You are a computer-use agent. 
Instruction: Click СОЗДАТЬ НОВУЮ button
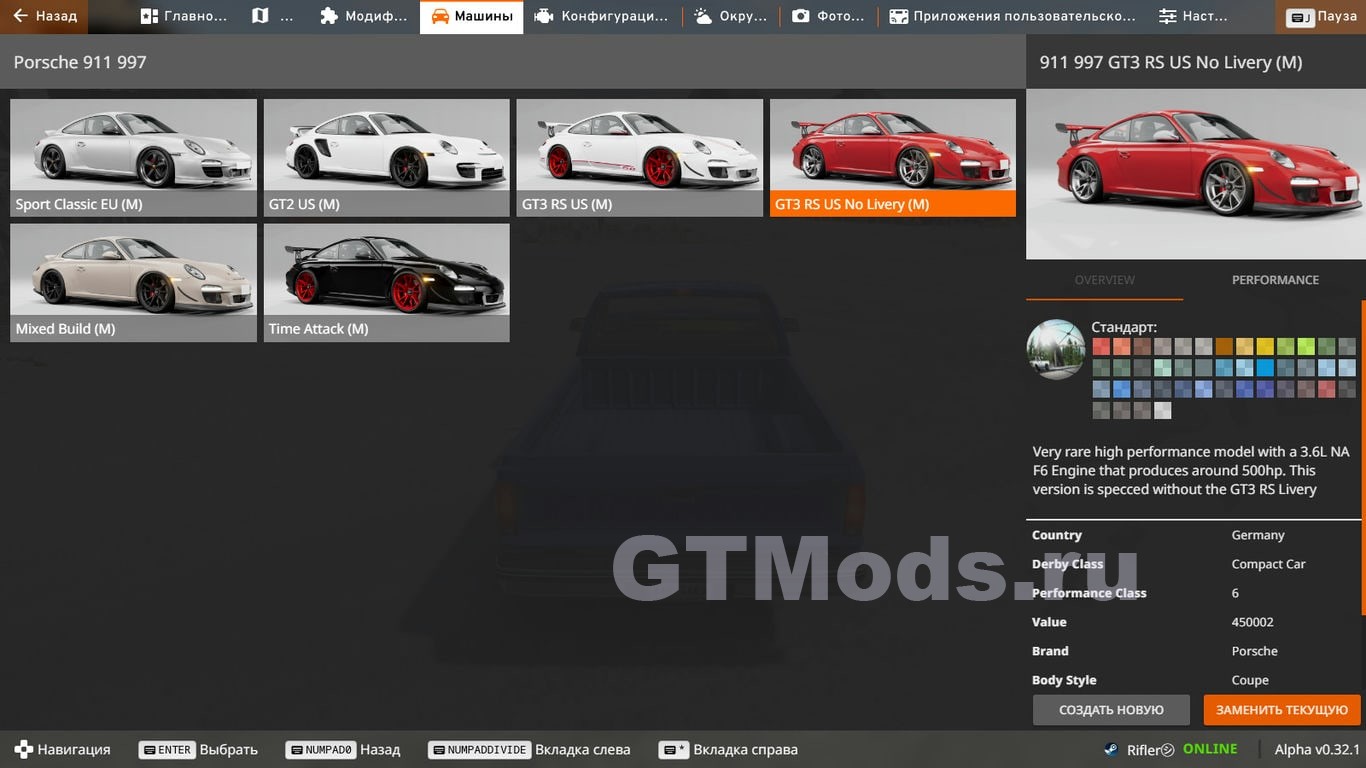point(1111,710)
